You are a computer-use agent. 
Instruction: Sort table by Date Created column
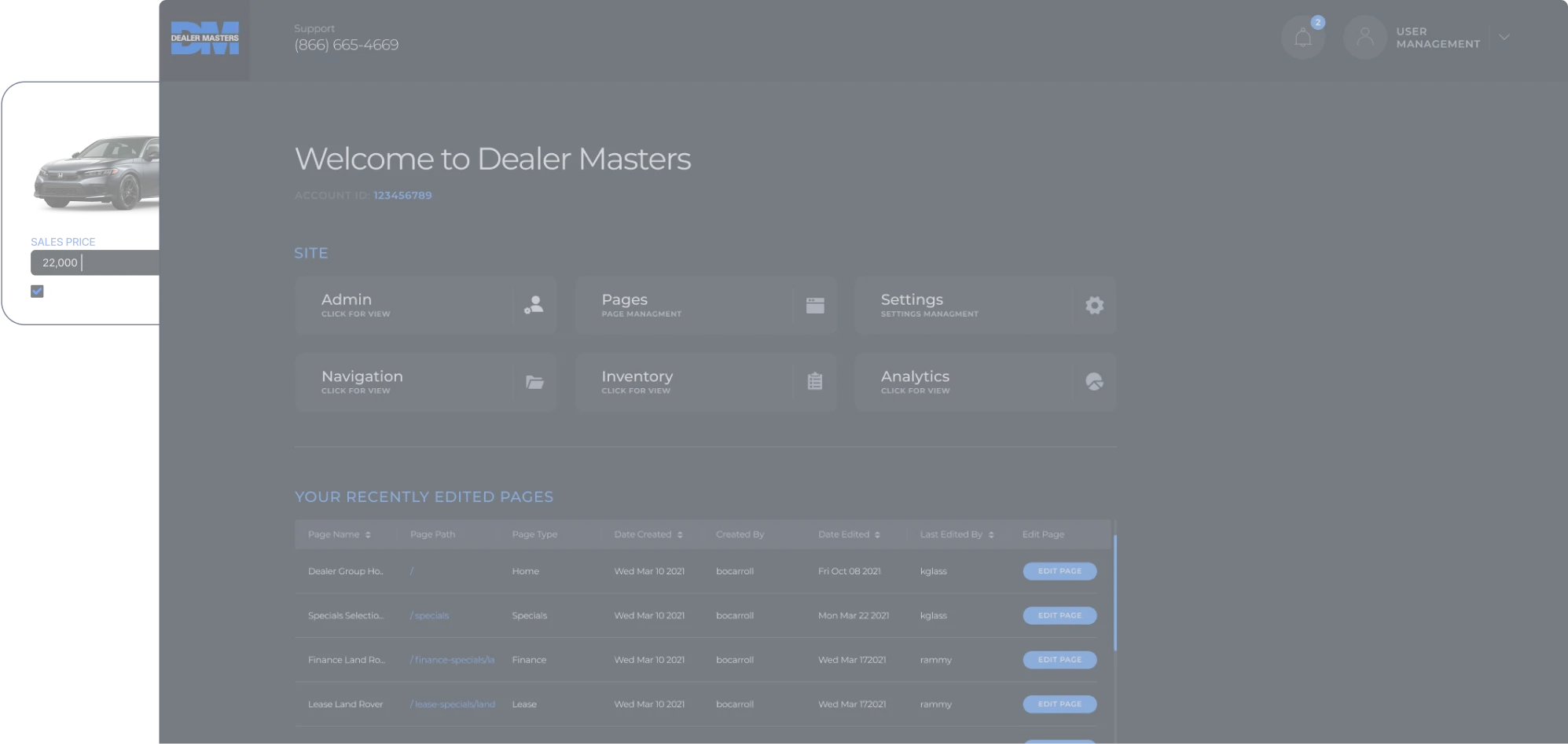pyautogui.click(x=680, y=535)
